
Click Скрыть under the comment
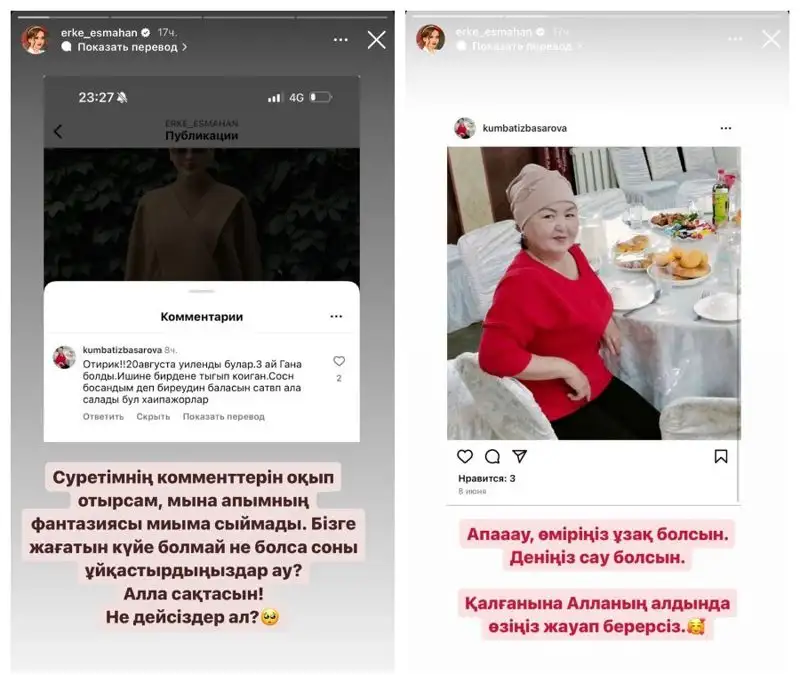(153, 417)
